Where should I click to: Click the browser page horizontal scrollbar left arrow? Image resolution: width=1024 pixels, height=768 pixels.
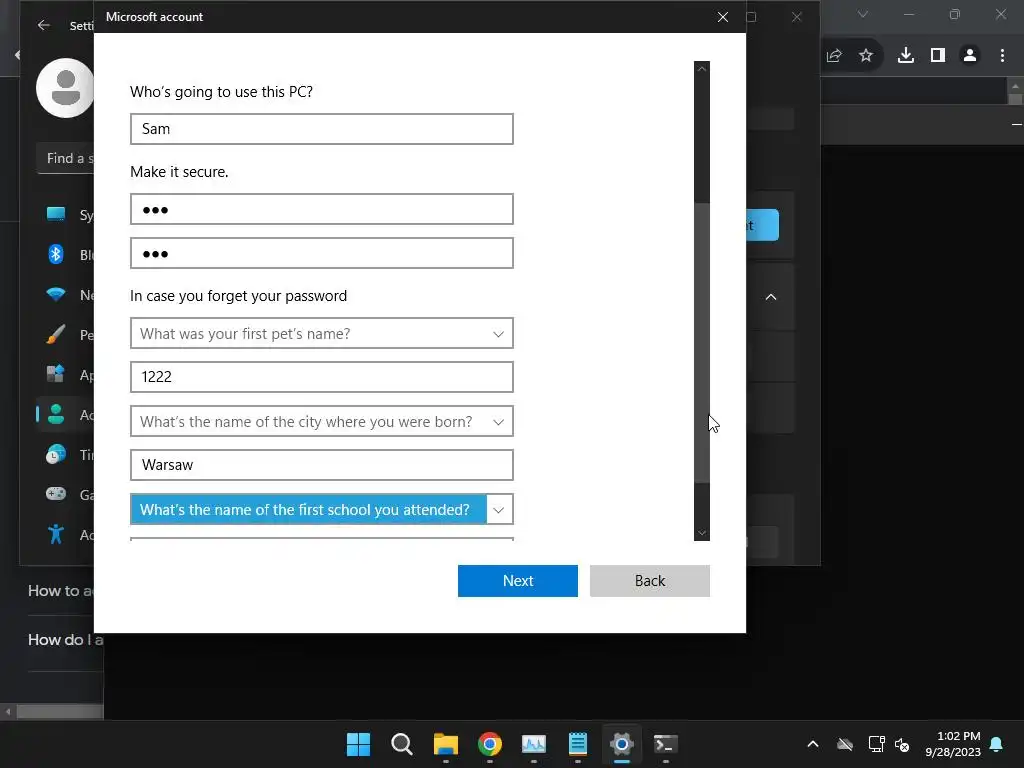[x=8, y=711]
